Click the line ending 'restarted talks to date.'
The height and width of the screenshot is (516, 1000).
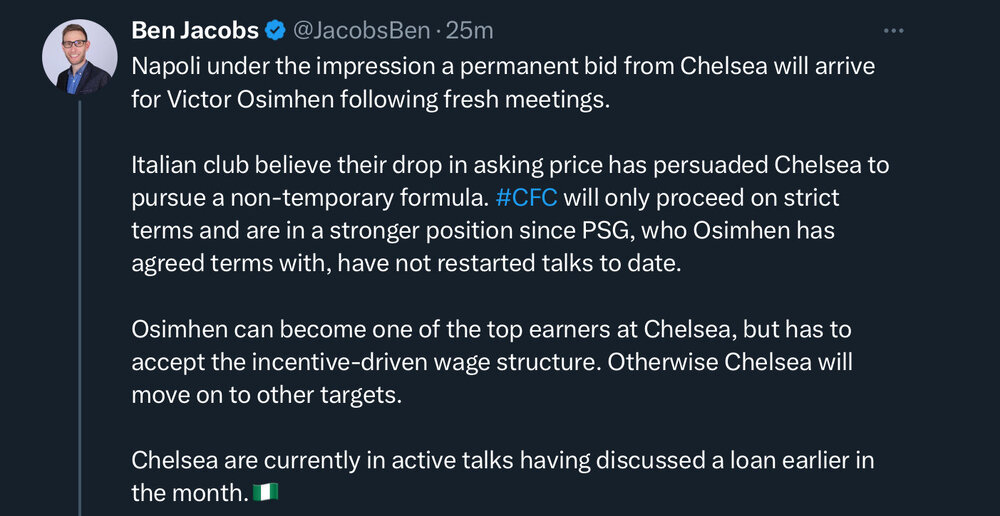(x=406, y=263)
